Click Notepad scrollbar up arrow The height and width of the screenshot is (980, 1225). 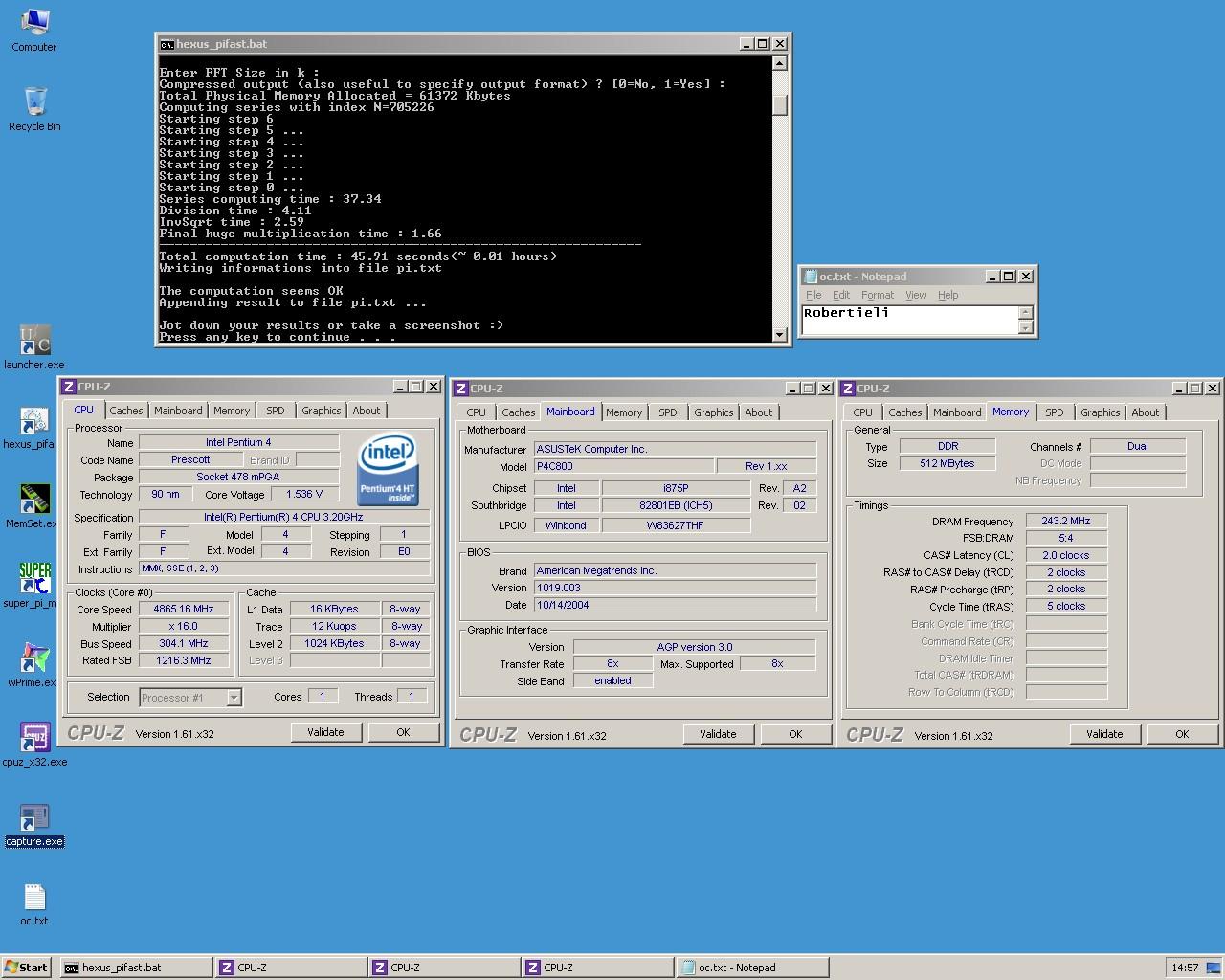coord(1026,312)
